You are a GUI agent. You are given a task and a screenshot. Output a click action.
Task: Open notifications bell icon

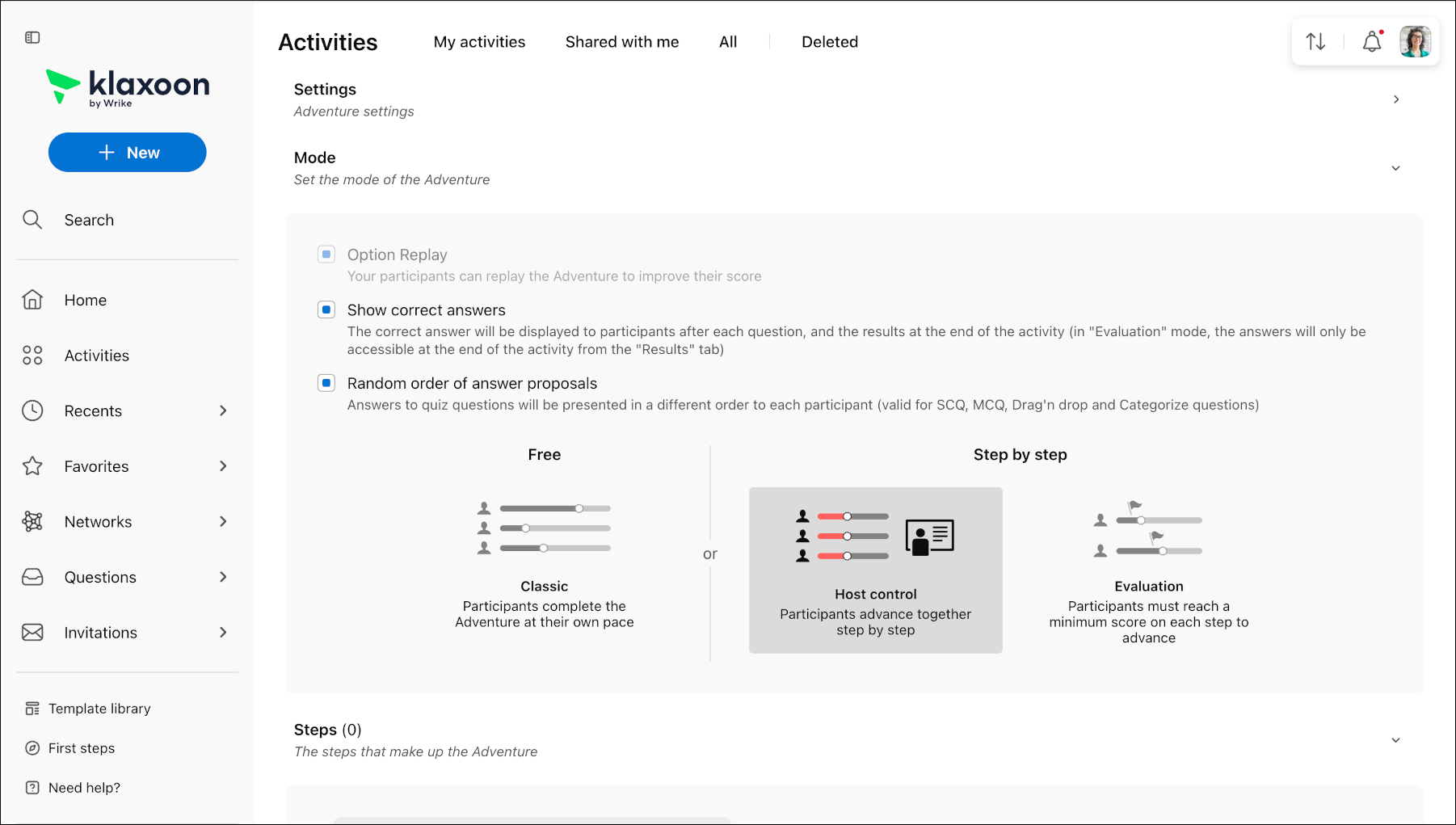click(1372, 41)
